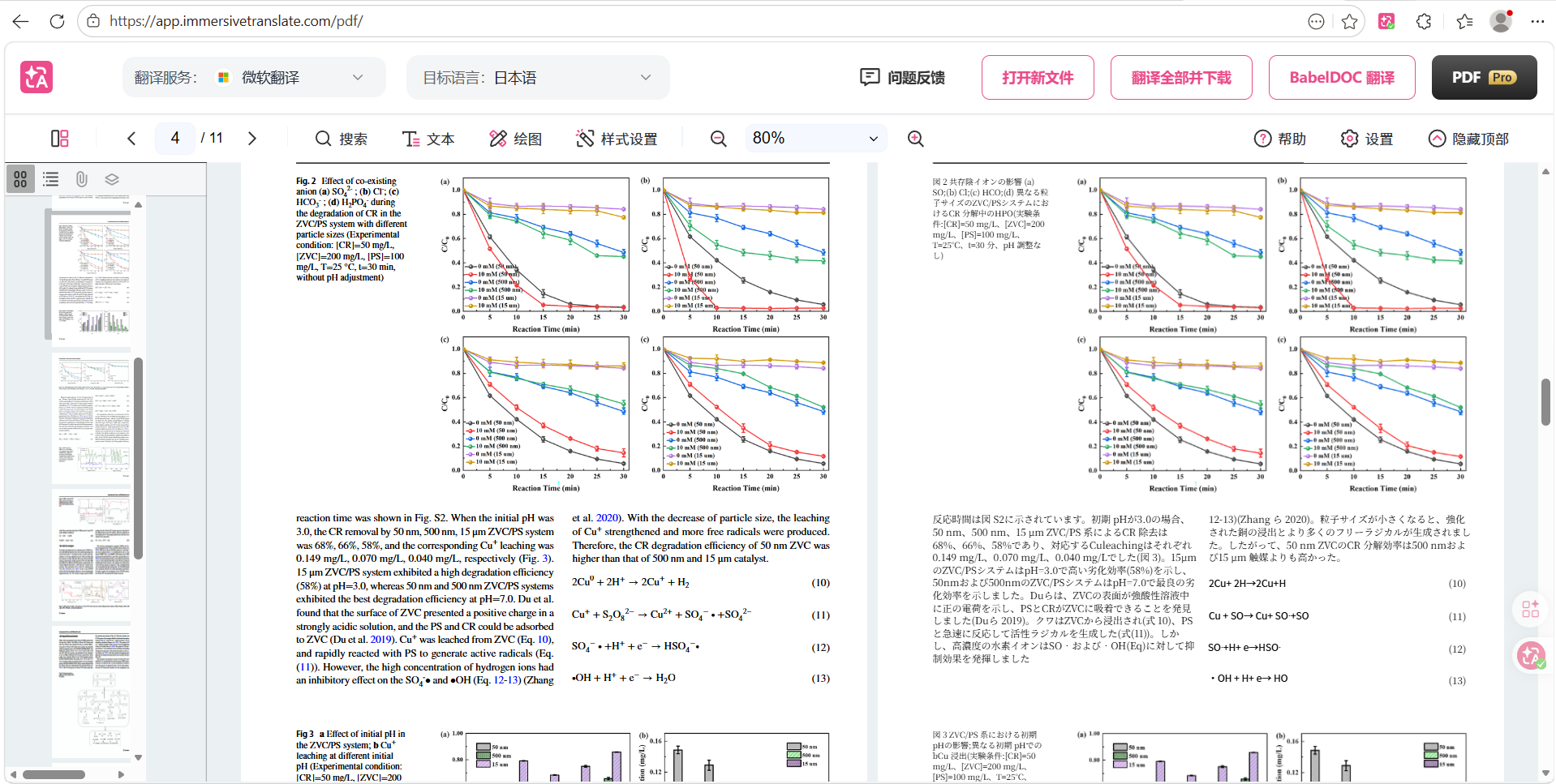This screenshot has height=784, width=1556.
Task: Favorite this page with the star icon
Action: pos(1349,22)
